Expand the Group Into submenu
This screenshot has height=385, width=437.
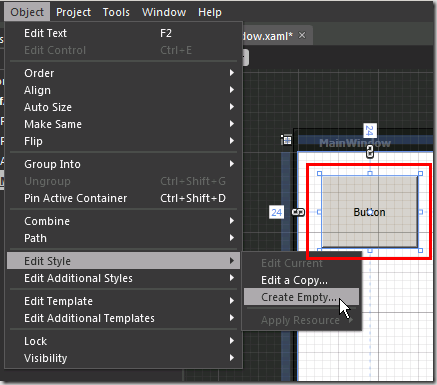pyautogui.click(x=123, y=164)
